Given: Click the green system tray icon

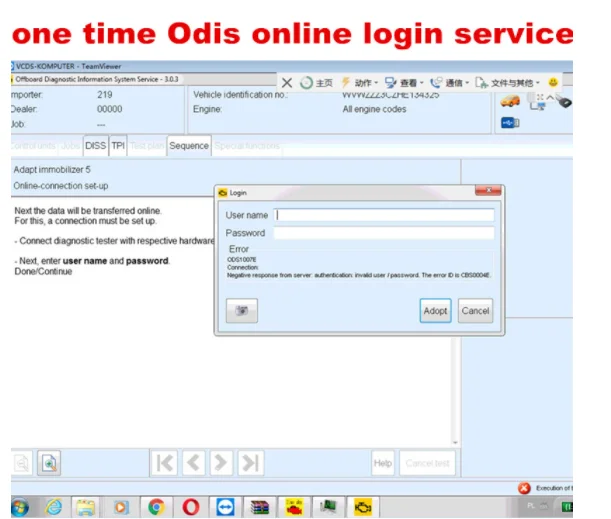Looking at the screenshot, I should pyautogui.click(x=567, y=507).
